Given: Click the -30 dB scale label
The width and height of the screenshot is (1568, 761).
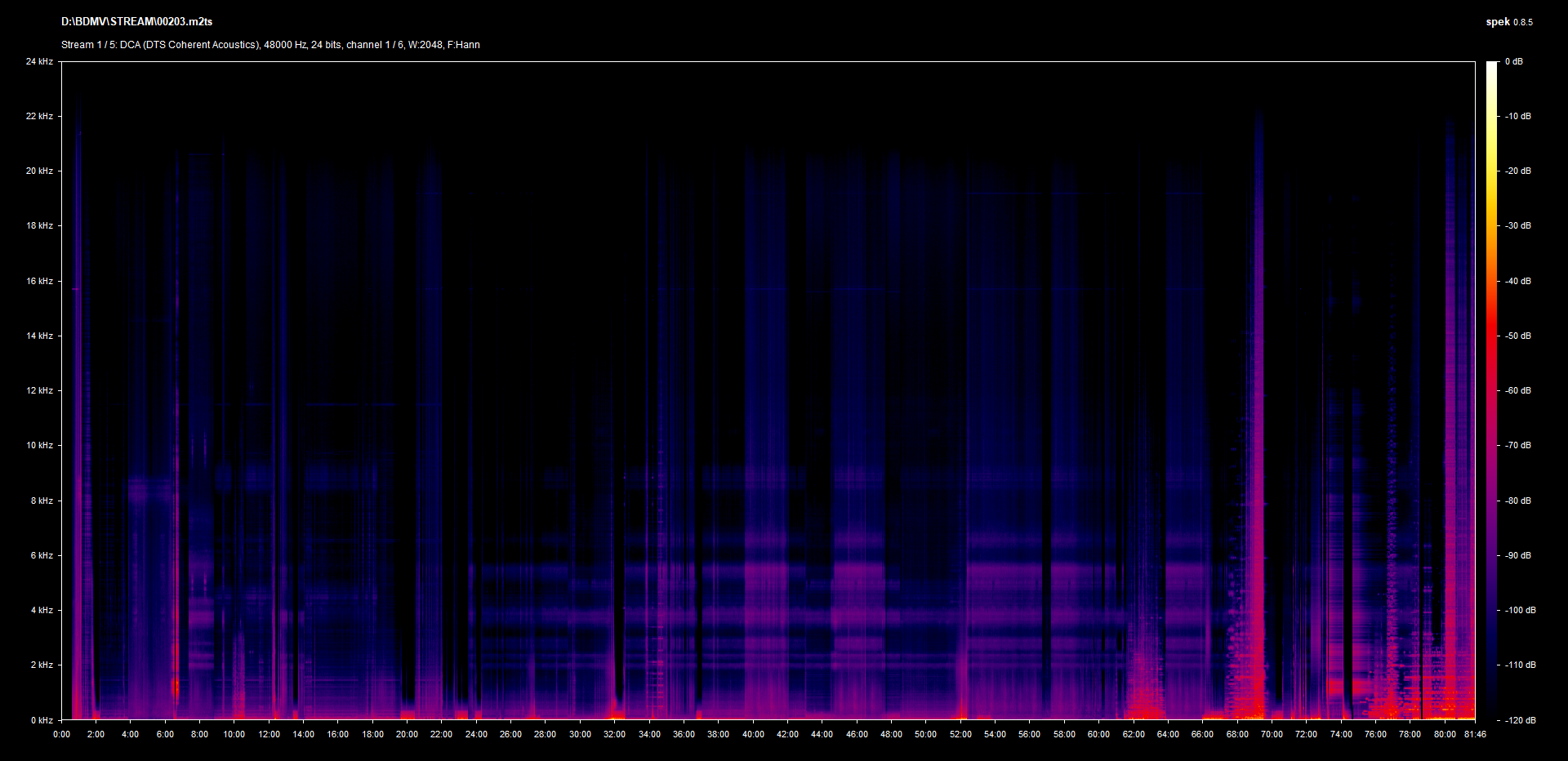Looking at the screenshot, I should pyautogui.click(x=1517, y=226).
